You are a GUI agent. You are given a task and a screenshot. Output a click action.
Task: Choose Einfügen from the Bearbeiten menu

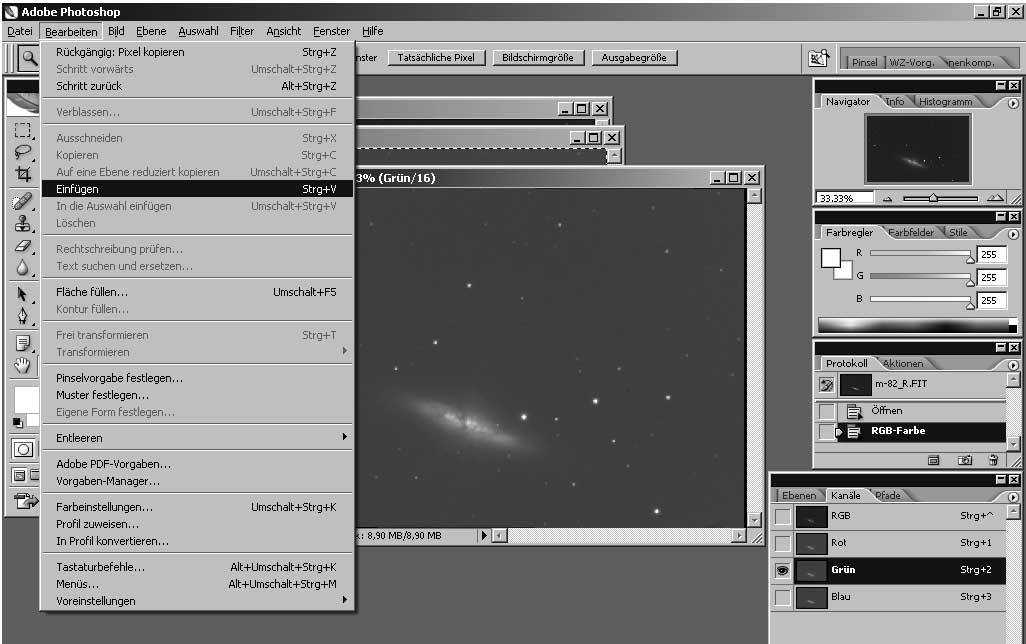coord(197,189)
